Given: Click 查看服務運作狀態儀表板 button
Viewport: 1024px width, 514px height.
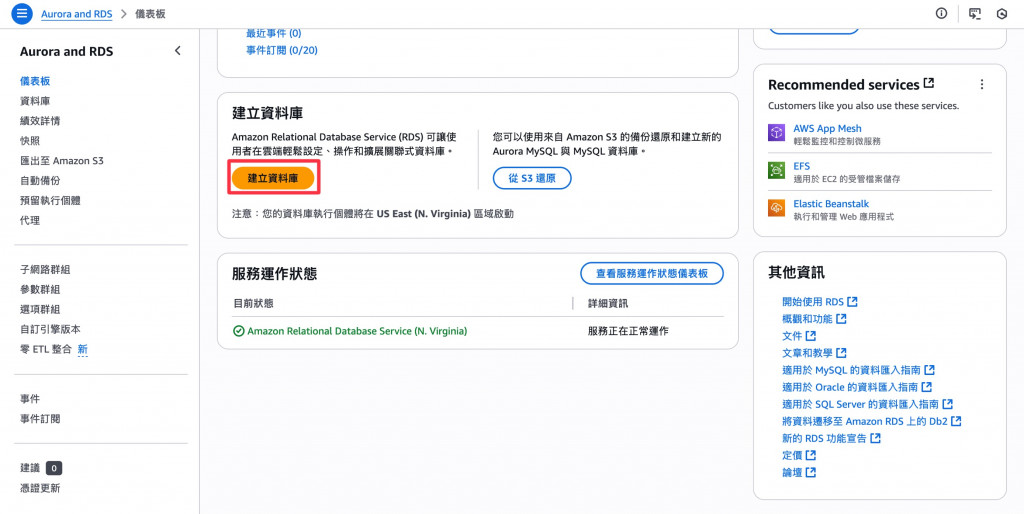Looking at the screenshot, I should point(652,274).
